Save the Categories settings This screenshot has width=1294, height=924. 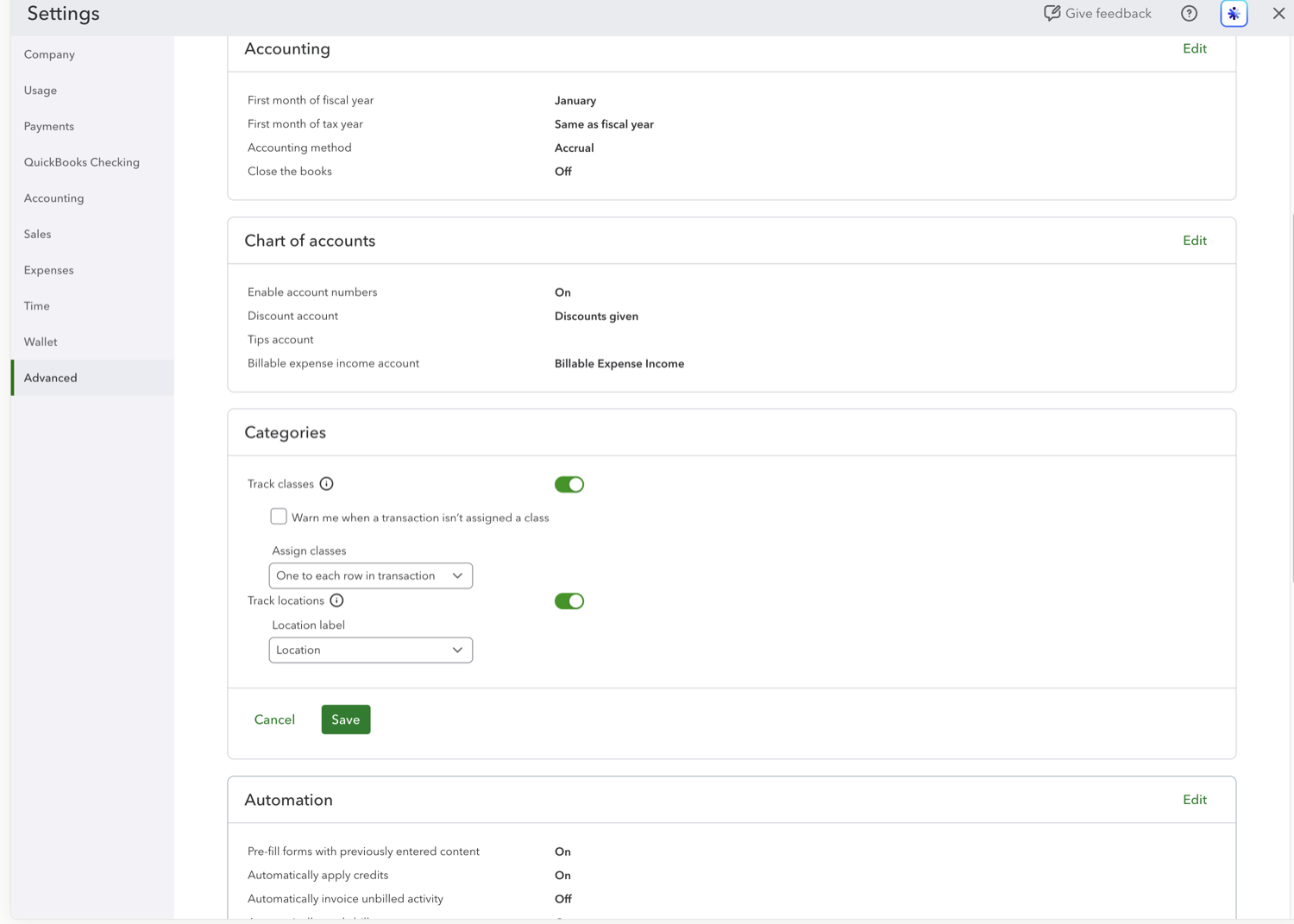(346, 720)
